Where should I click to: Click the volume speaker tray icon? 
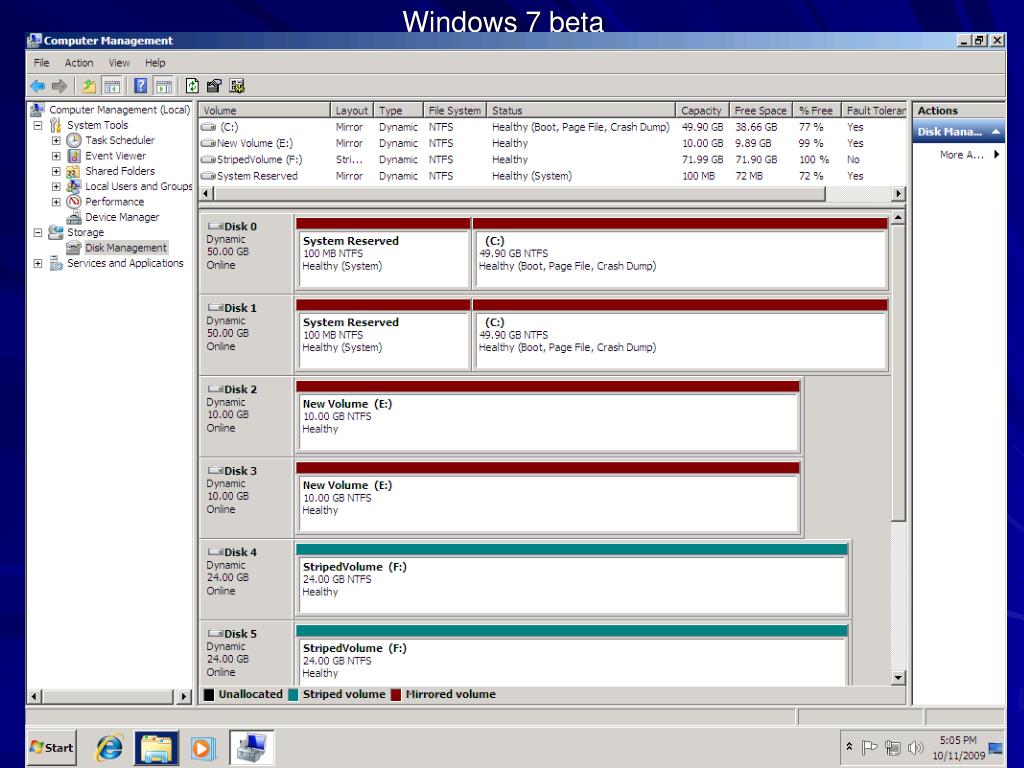coord(916,748)
